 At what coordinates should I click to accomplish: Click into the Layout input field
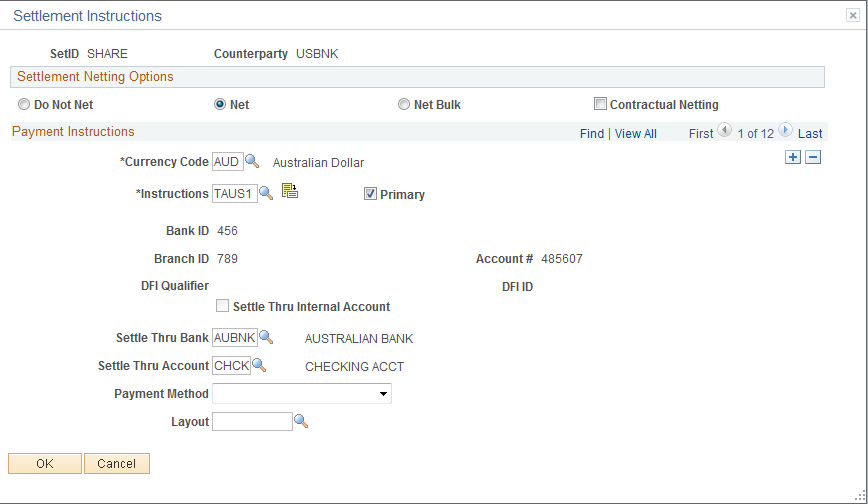pyautogui.click(x=252, y=421)
